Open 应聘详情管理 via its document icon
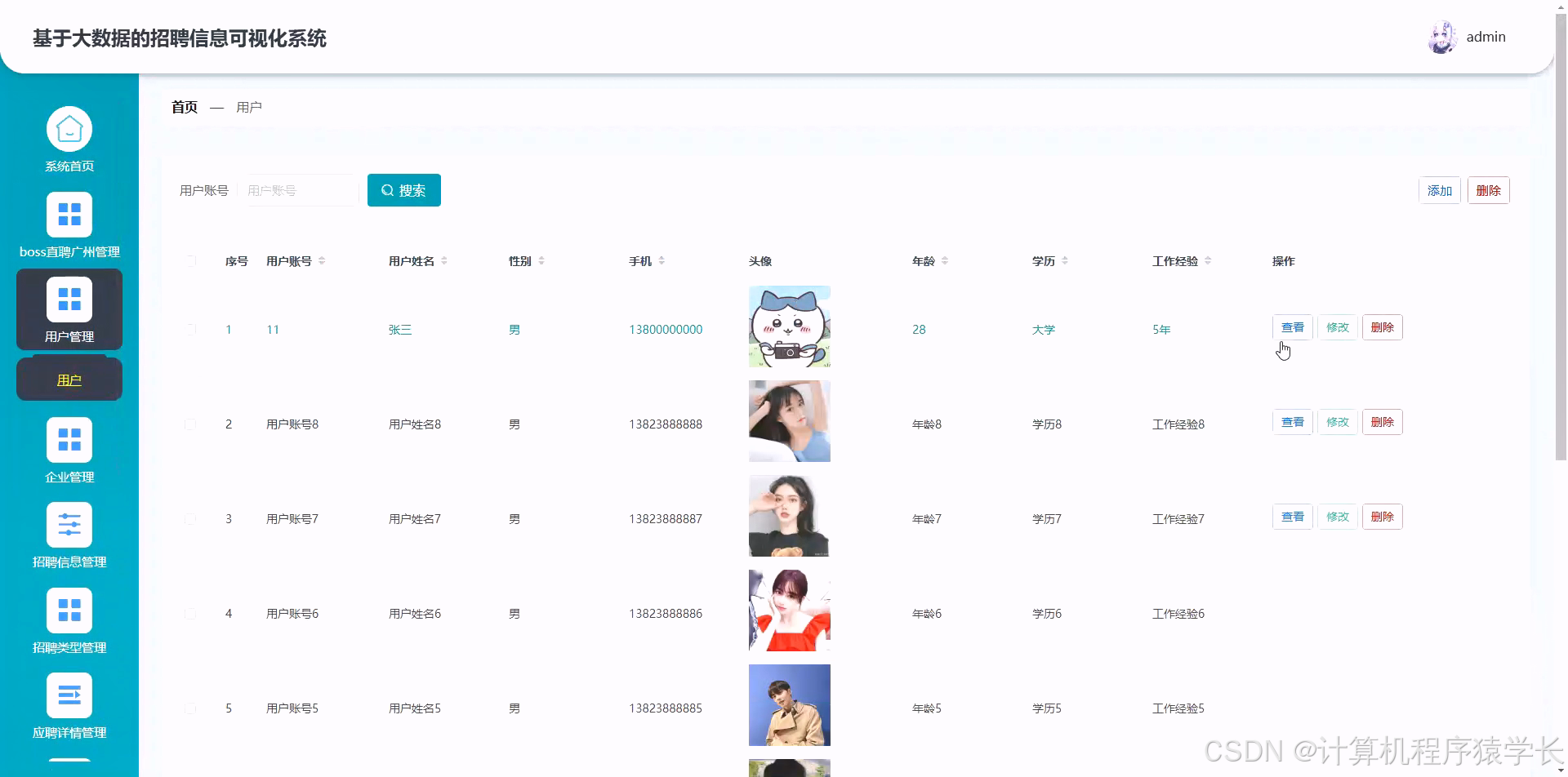 (x=69, y=695)
